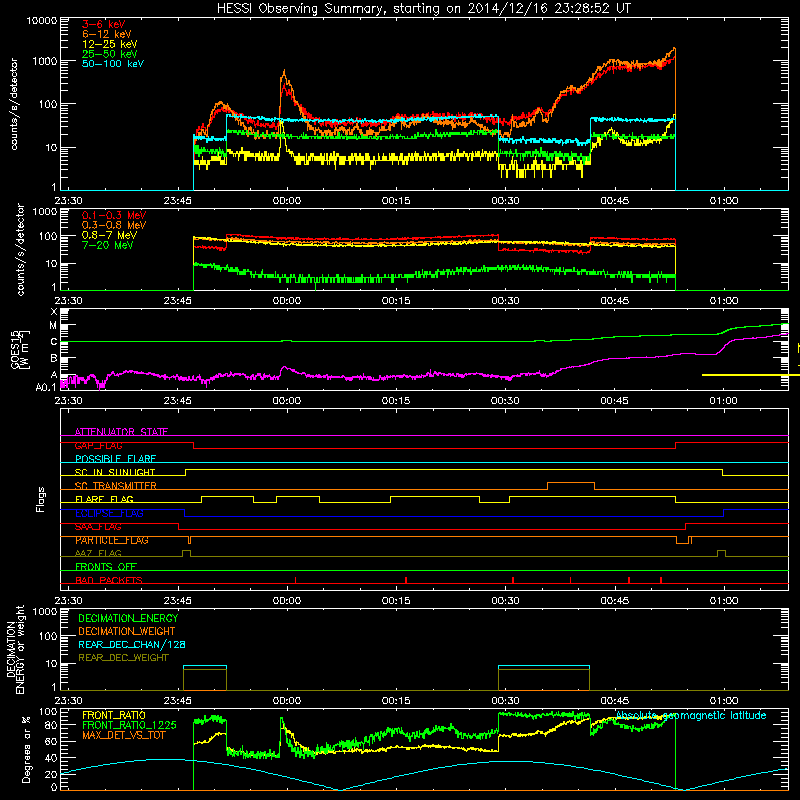800x800 pixels.
Task: Select the red 3-6 keV legend label
Action: 104,24
